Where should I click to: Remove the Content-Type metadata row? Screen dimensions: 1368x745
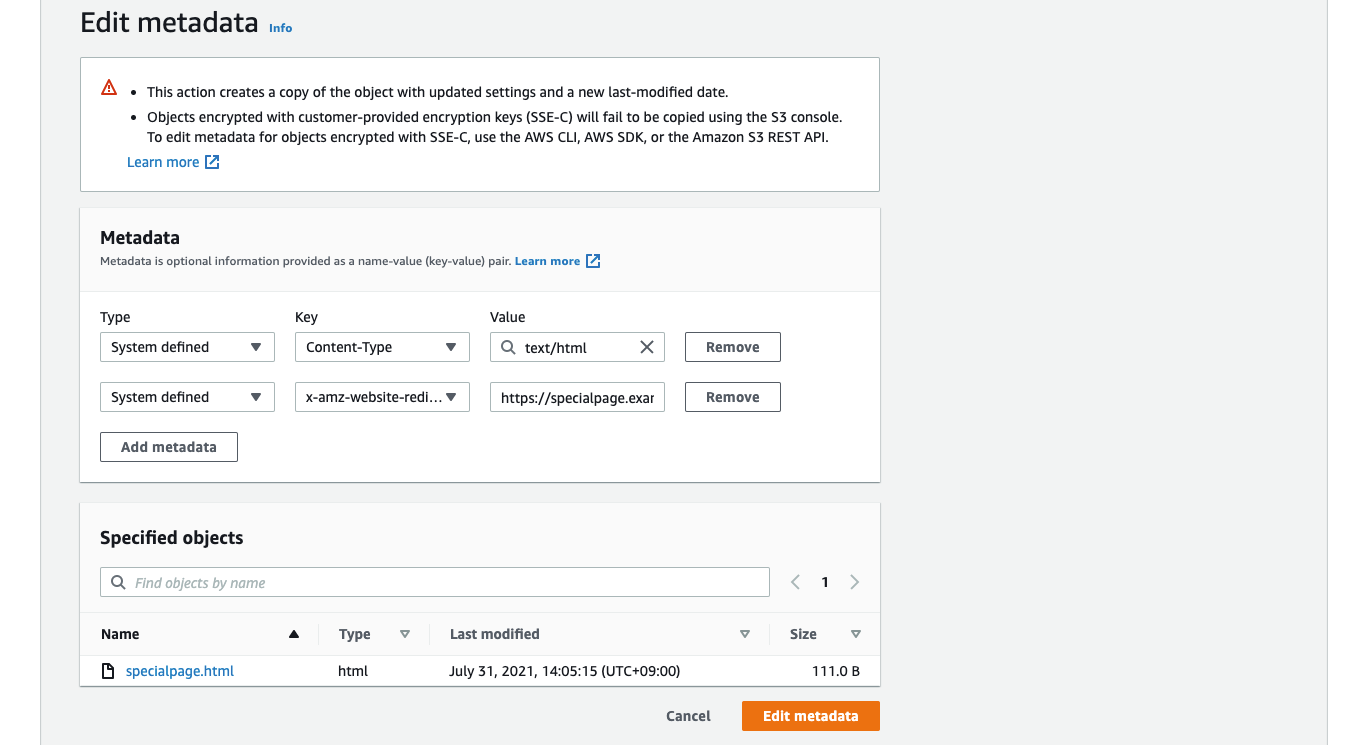pyautogui.click(x=732, y=347)
